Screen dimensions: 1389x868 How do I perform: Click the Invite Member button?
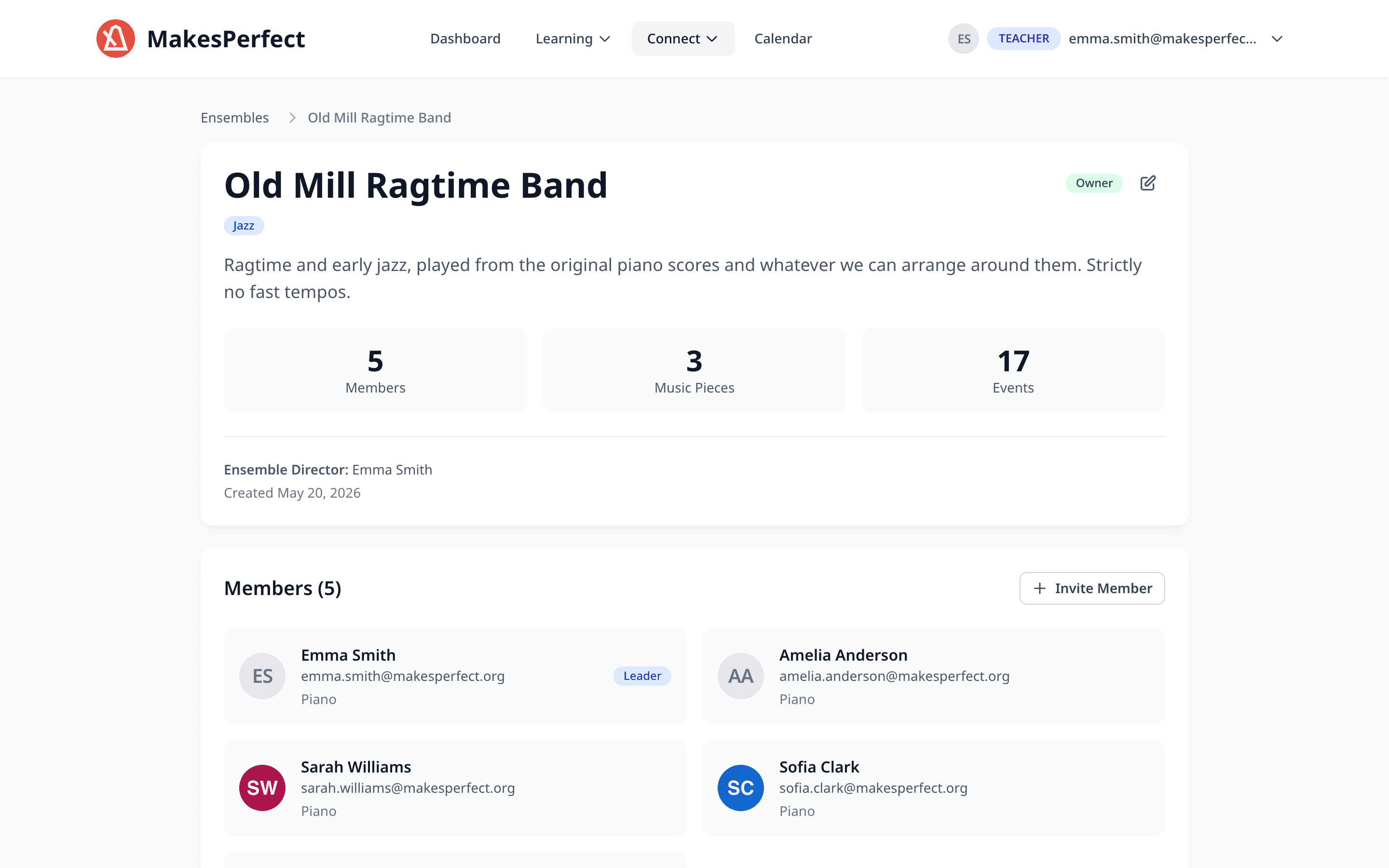(x=1092, y=588)
